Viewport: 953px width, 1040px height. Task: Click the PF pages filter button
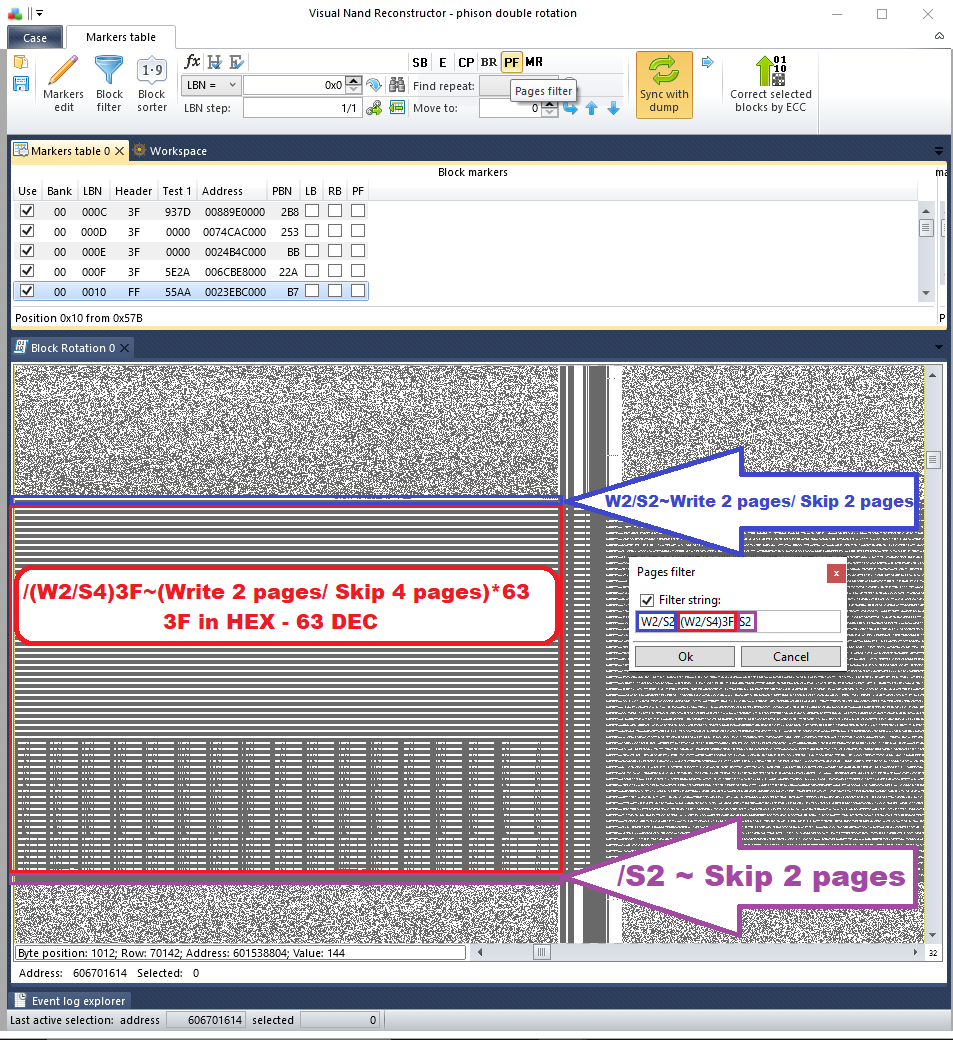(x=511, y=62)
